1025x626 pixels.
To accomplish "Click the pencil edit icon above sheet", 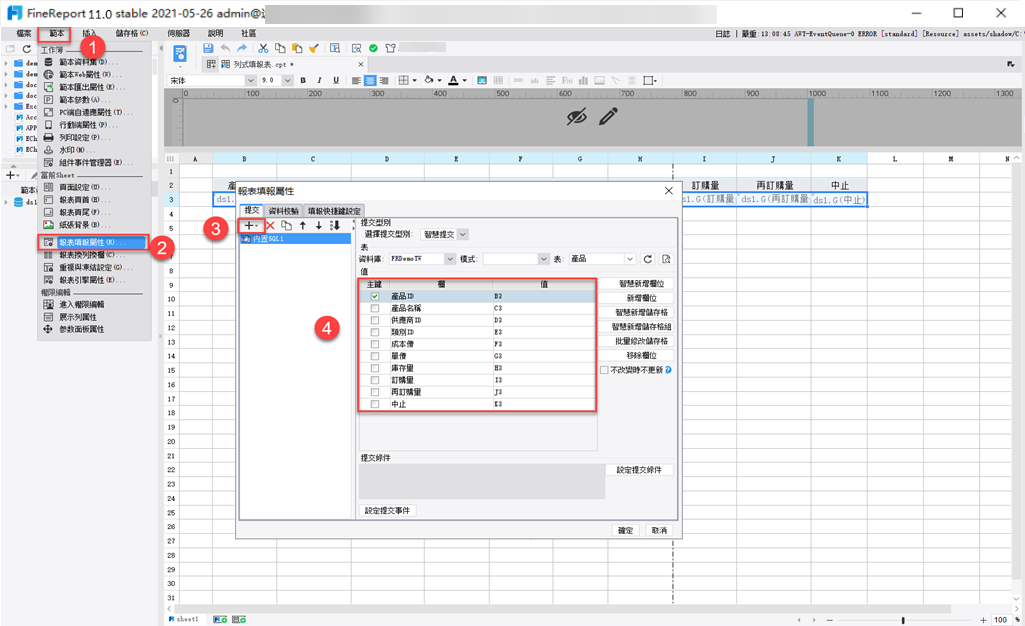I will (x=608, y=117).
